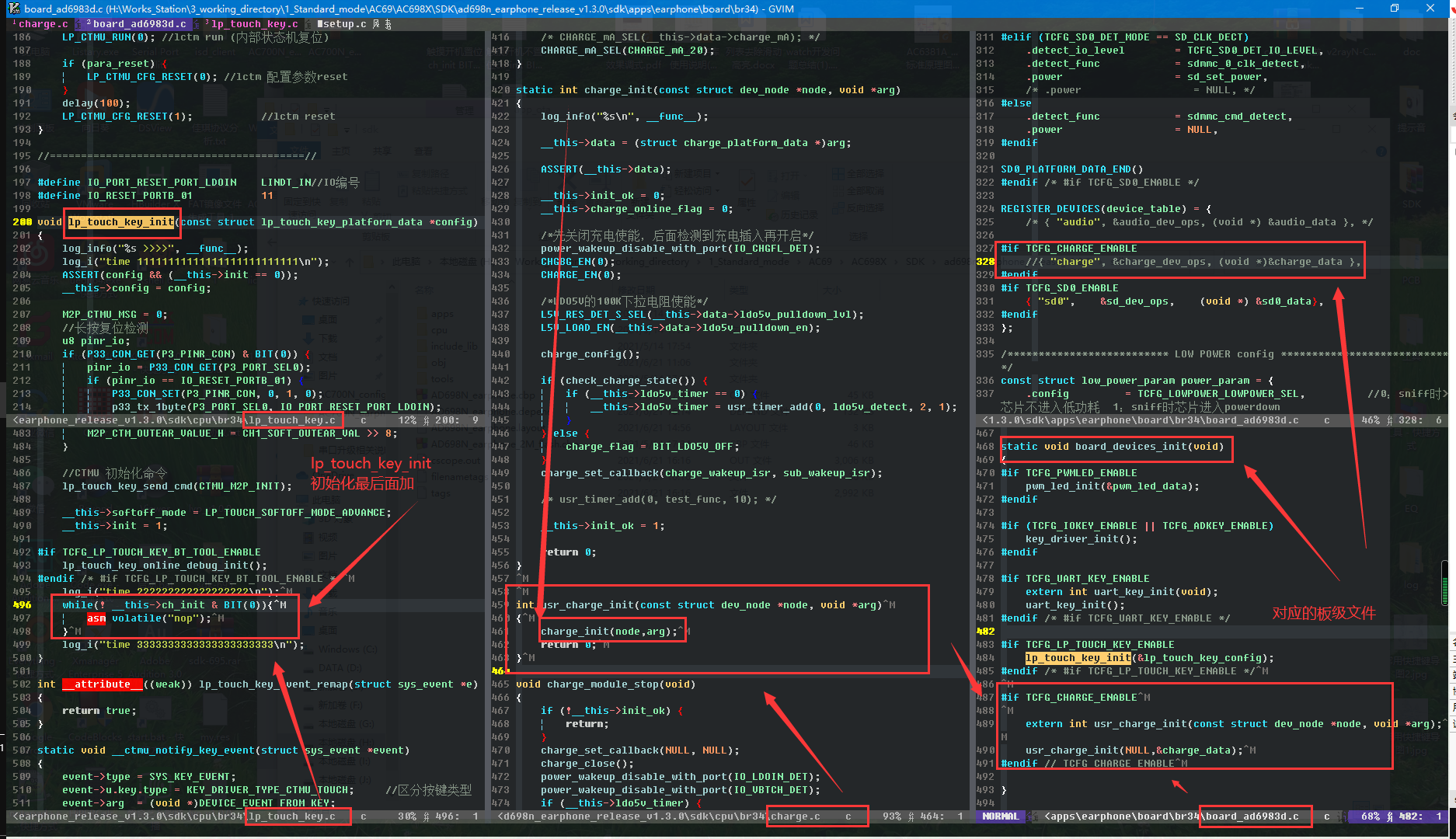
Task: Minimize the GVIM window
Action: coord(1360,9)
